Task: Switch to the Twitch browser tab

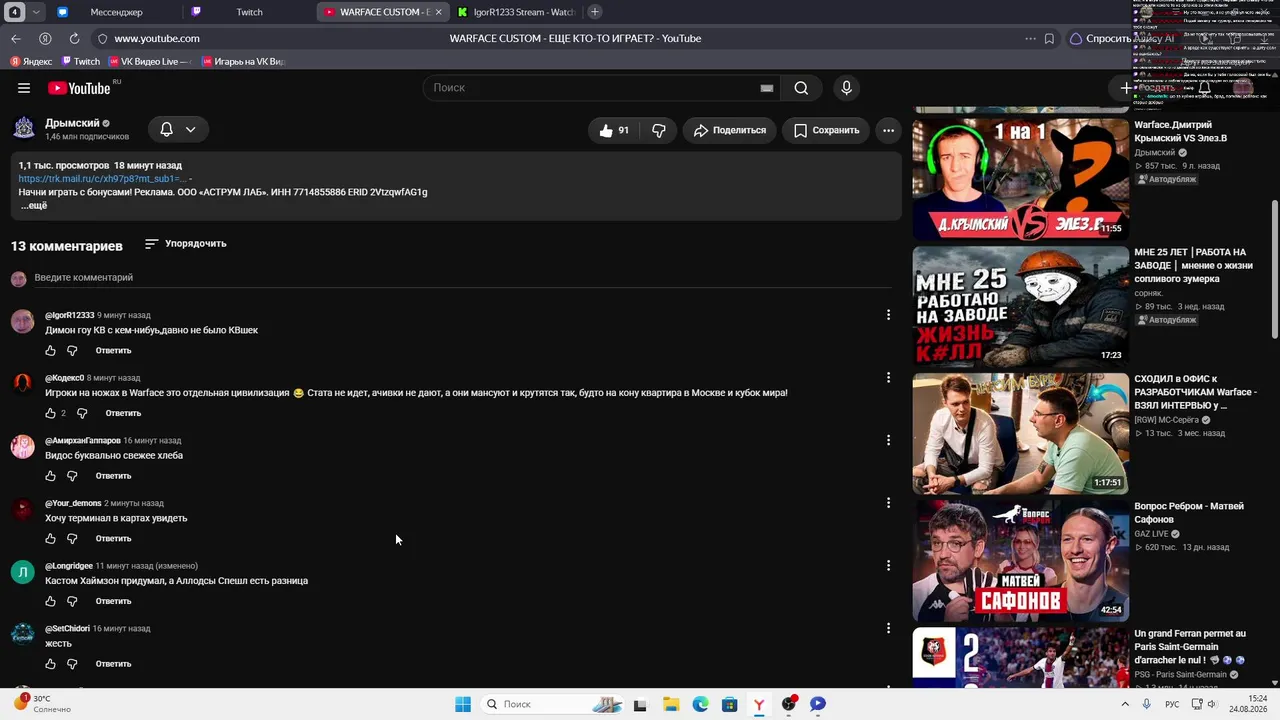Action: click(x=249, y=12)
